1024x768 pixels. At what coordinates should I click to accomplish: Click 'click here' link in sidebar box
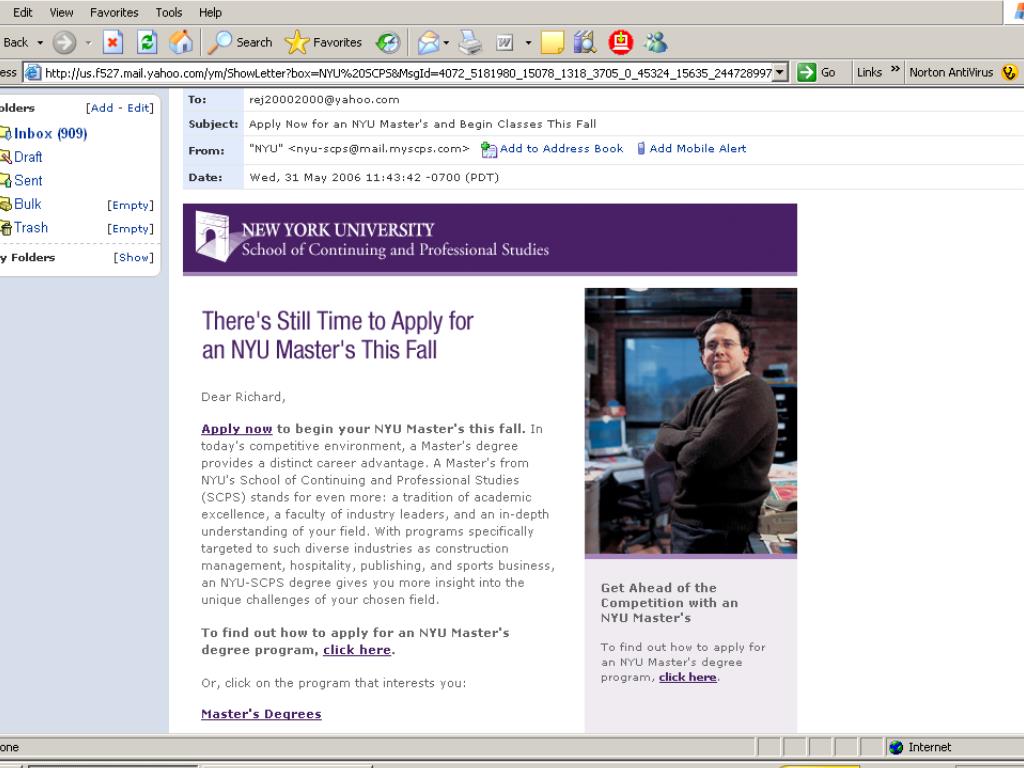click(x=688, y=677)
